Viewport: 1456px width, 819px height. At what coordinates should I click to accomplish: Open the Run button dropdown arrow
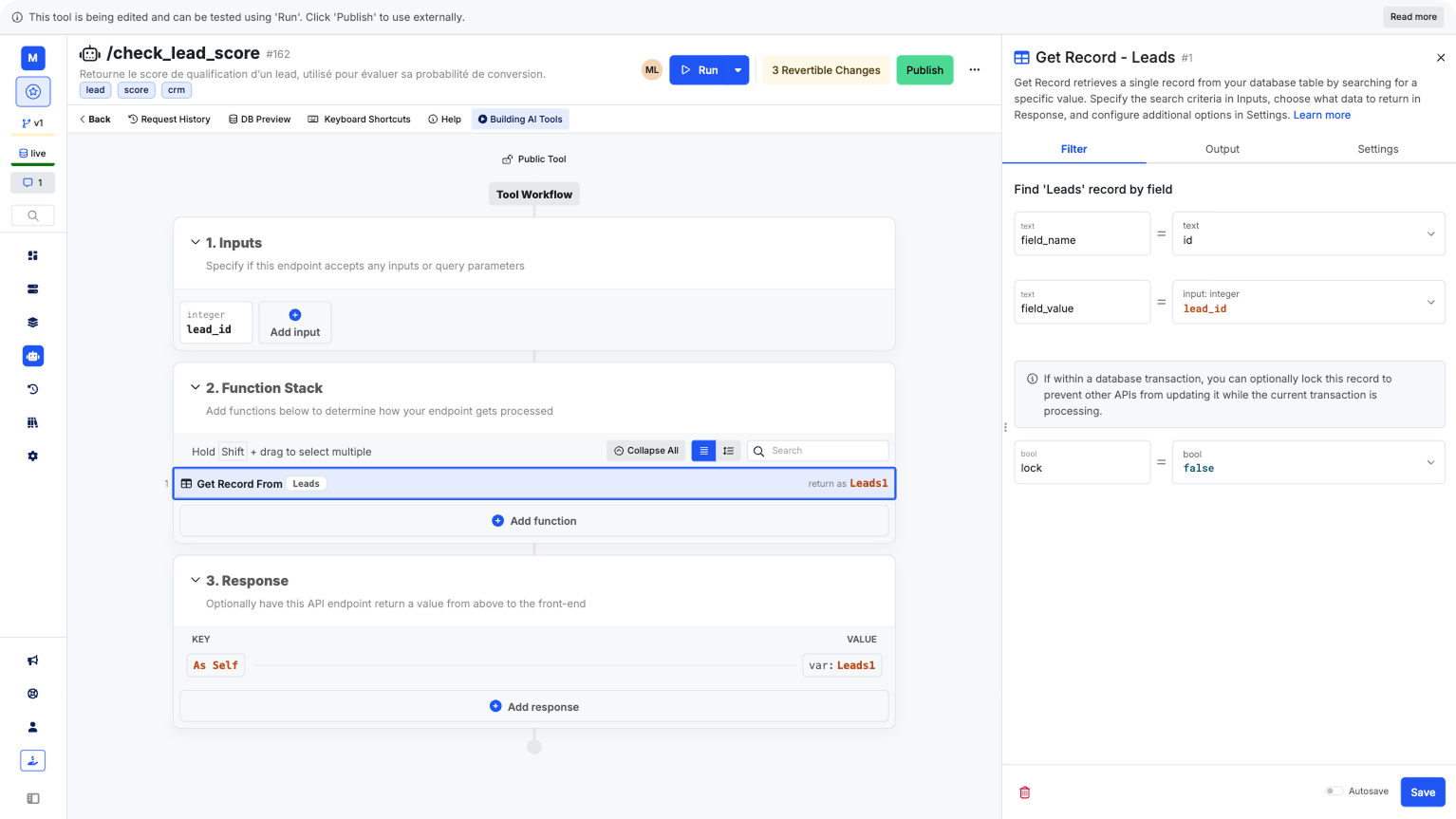(x=738, y=70)
